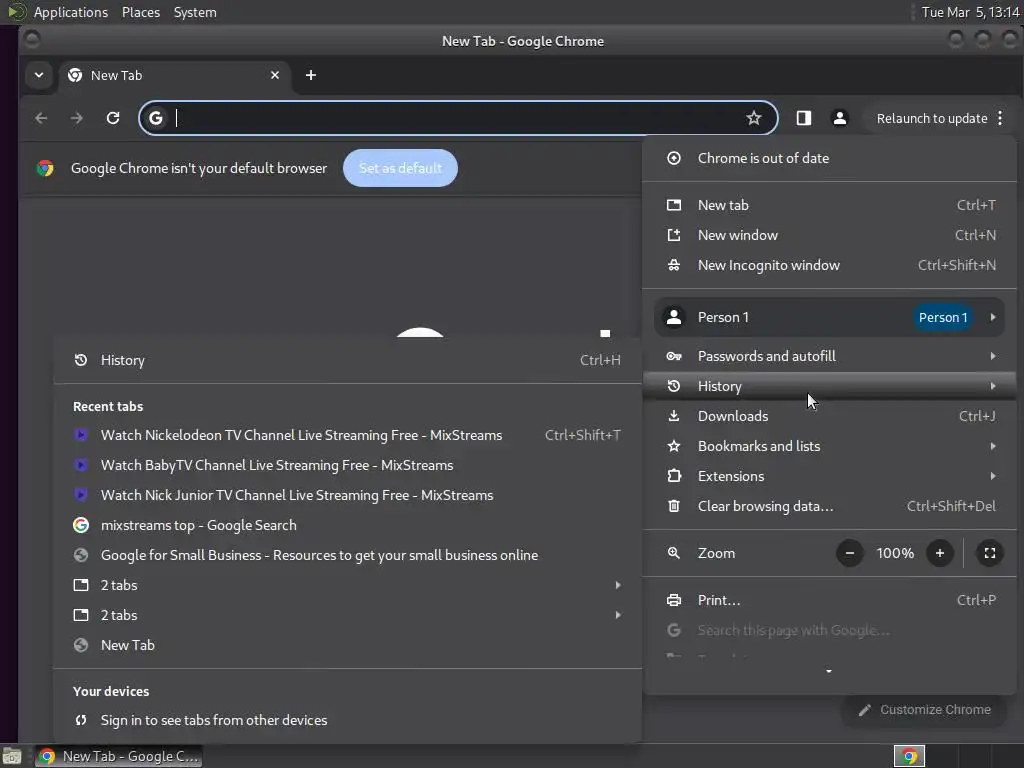This screenshot has width=1024, height=768.
Task: Open the Applications system menu
Action: [71, 12]
